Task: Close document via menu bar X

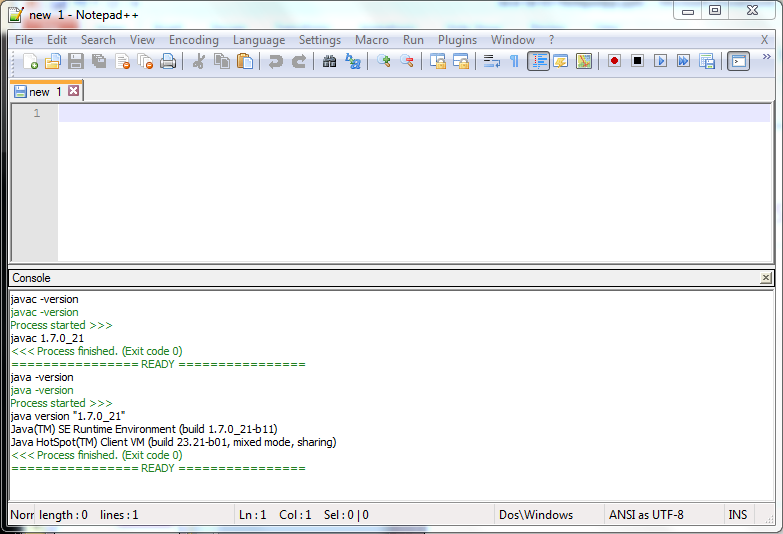Action: (764, 40)
